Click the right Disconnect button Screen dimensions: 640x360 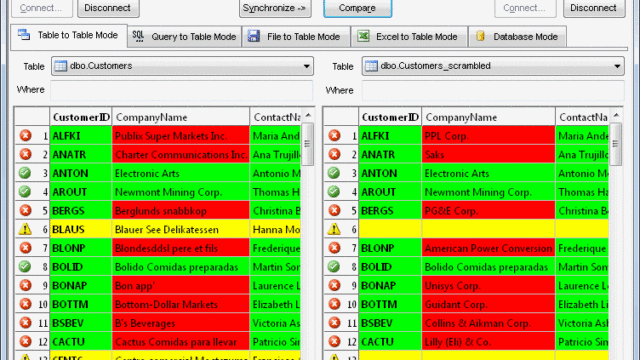[x=594, y=8]
